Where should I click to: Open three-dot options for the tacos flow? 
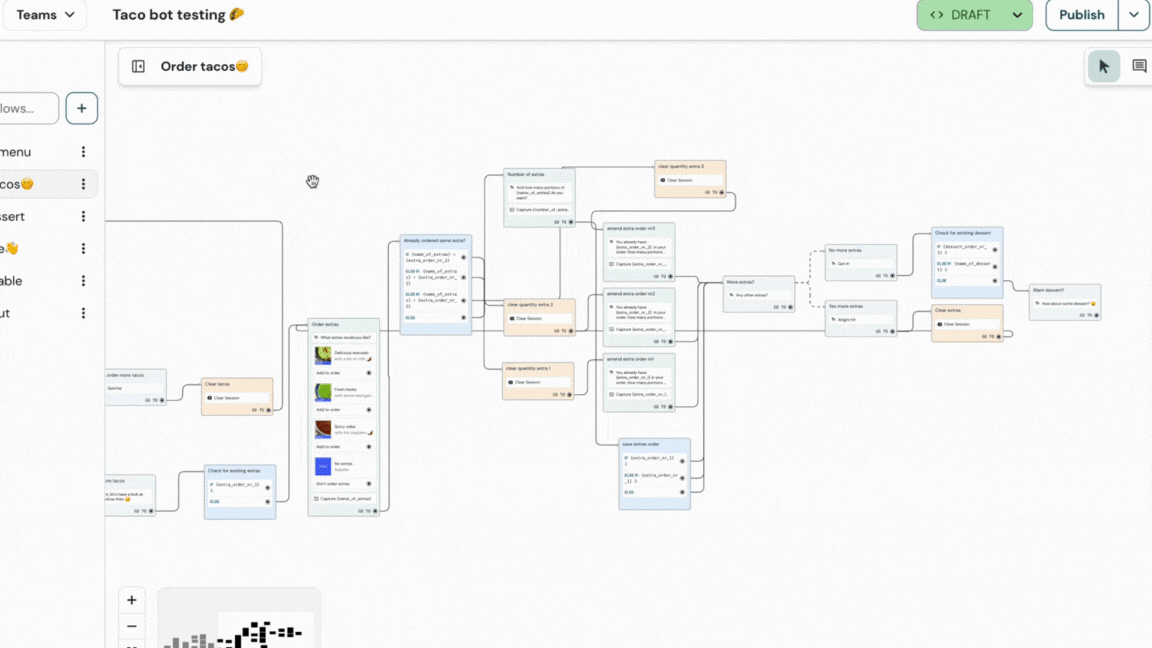(83, 184)
